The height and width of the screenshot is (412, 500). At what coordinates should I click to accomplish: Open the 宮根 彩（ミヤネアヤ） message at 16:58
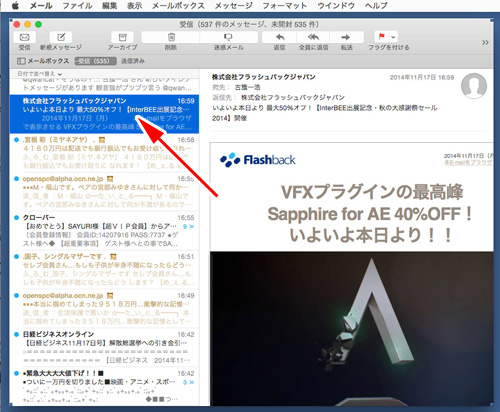click(104, 153)
